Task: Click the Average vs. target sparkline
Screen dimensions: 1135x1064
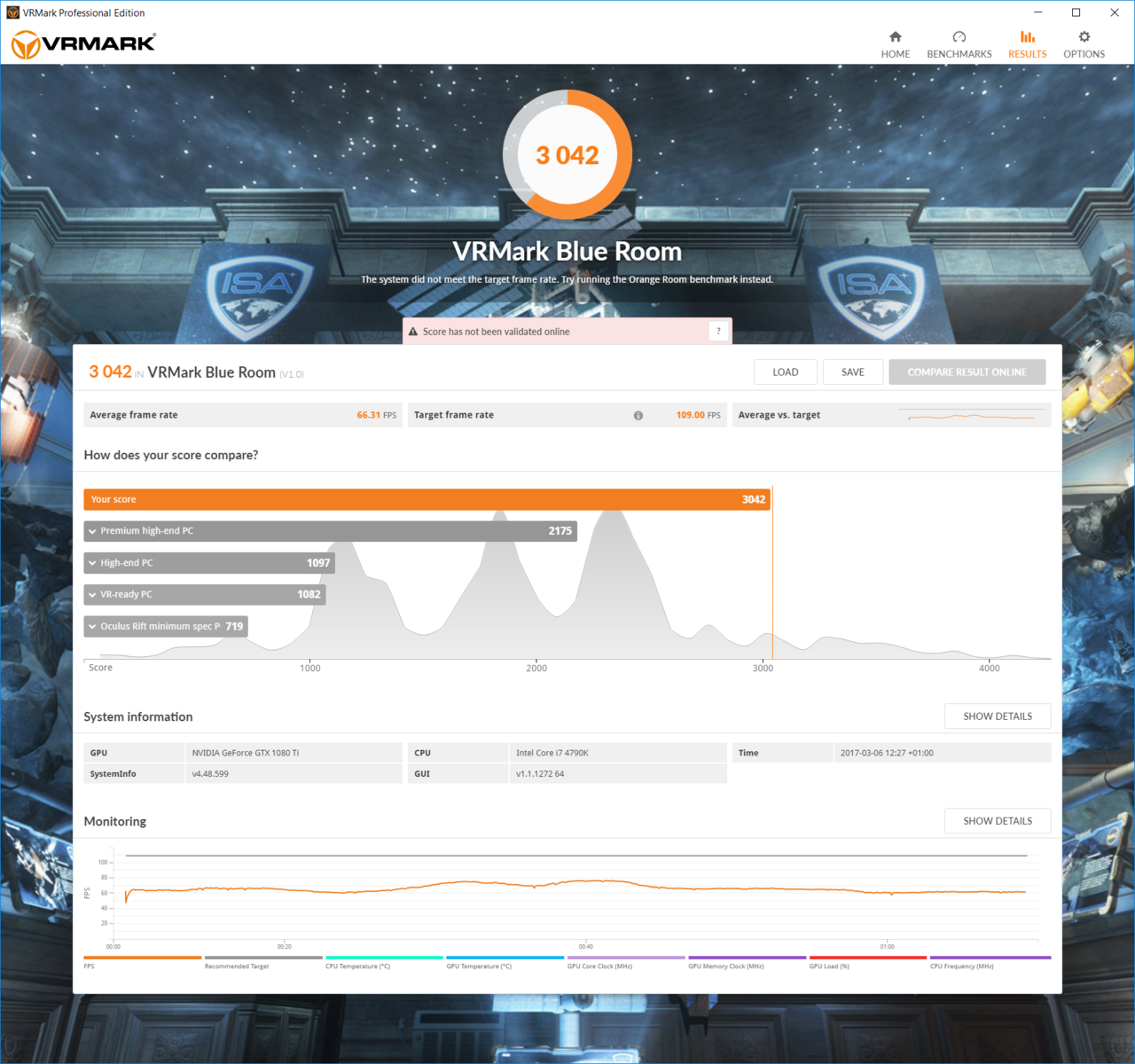Action: pyautogui.click(x=972, y=415)
